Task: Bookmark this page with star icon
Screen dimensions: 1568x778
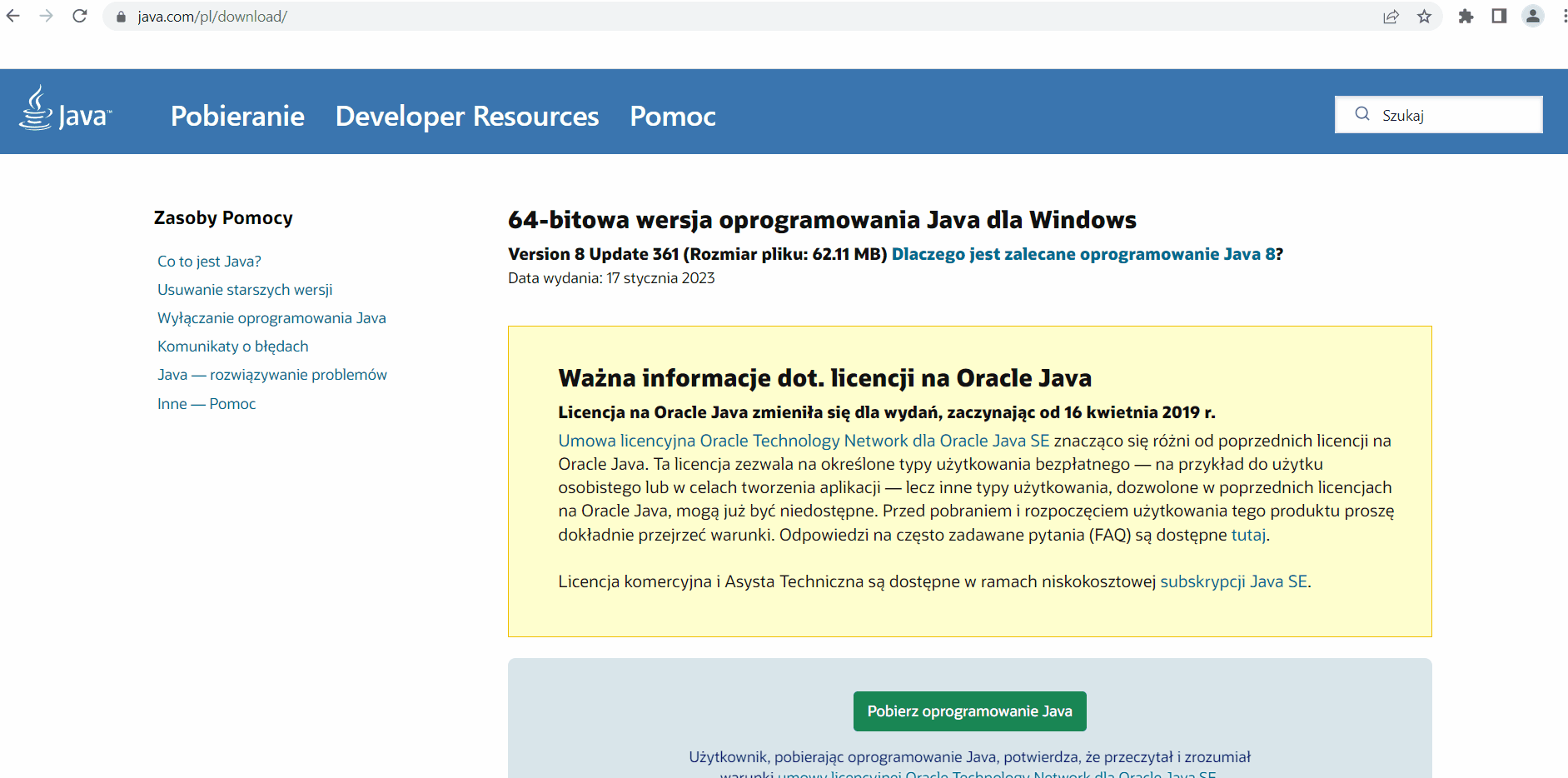Action: click(1424, 17)
